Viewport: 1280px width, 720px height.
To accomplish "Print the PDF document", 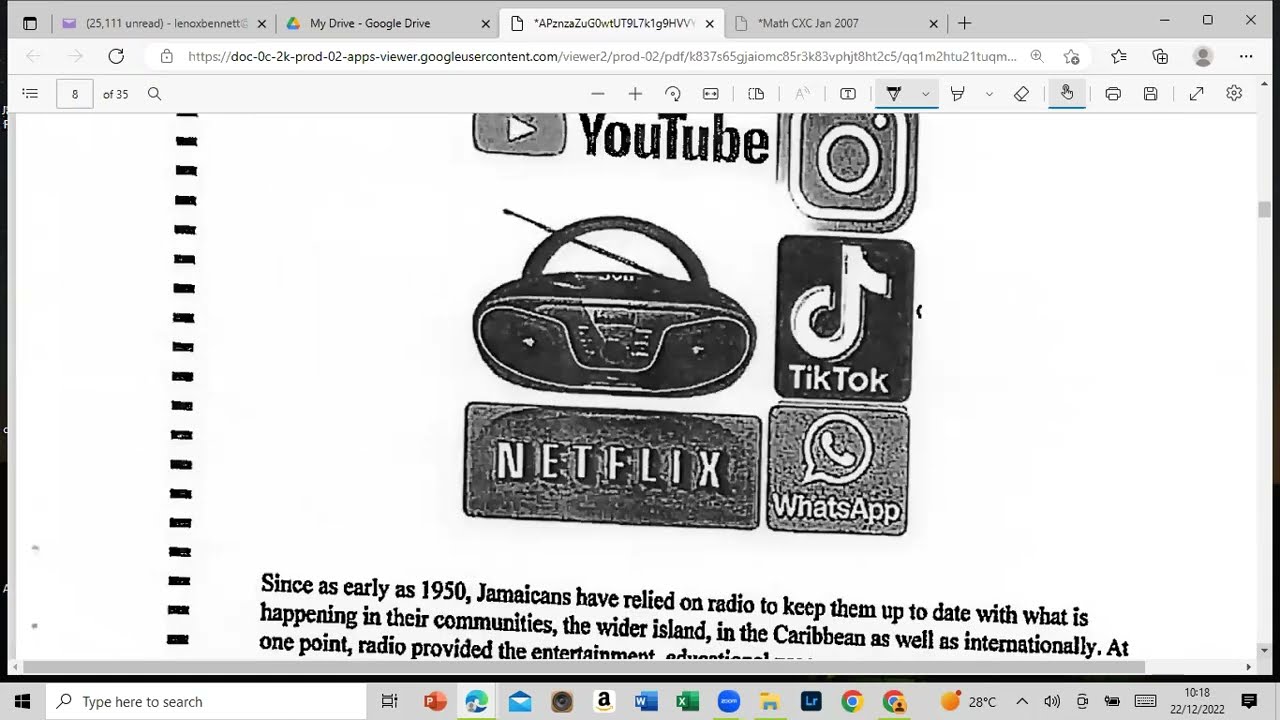I will click(x=1113, y=94).
